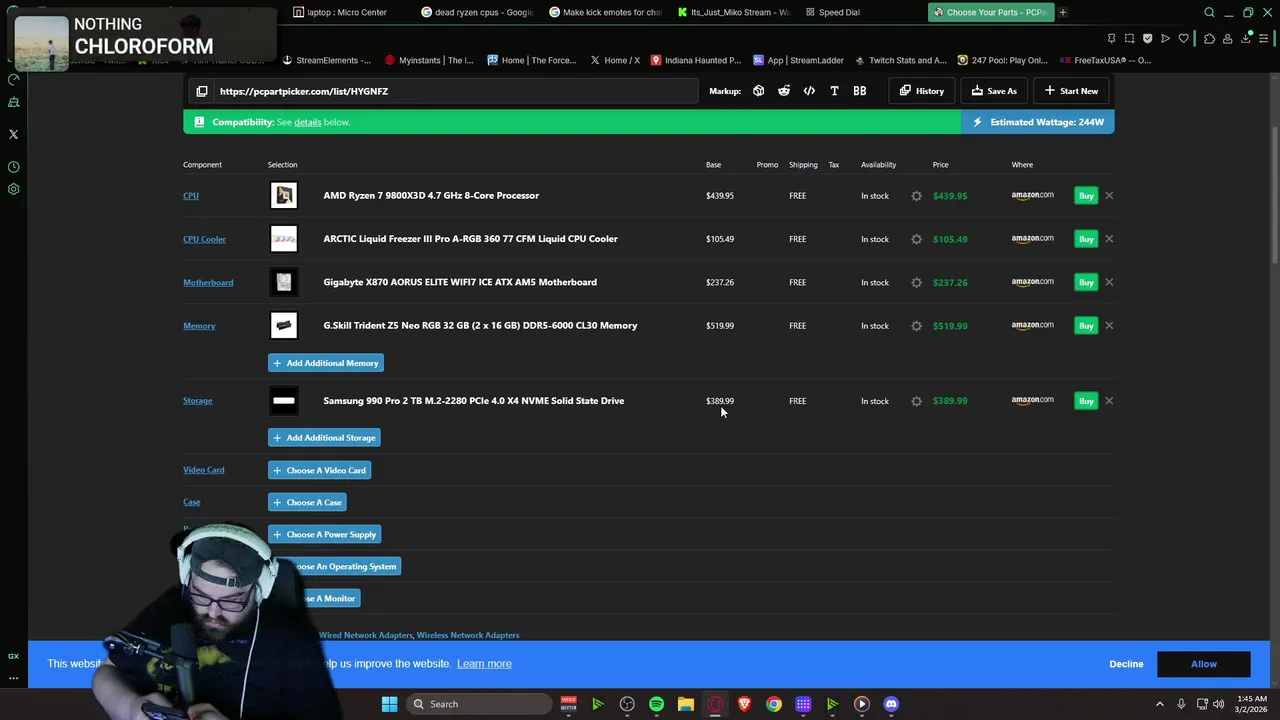
Task: Open the Memory component link
Action: pyautogui.click(x=199, y=325)
